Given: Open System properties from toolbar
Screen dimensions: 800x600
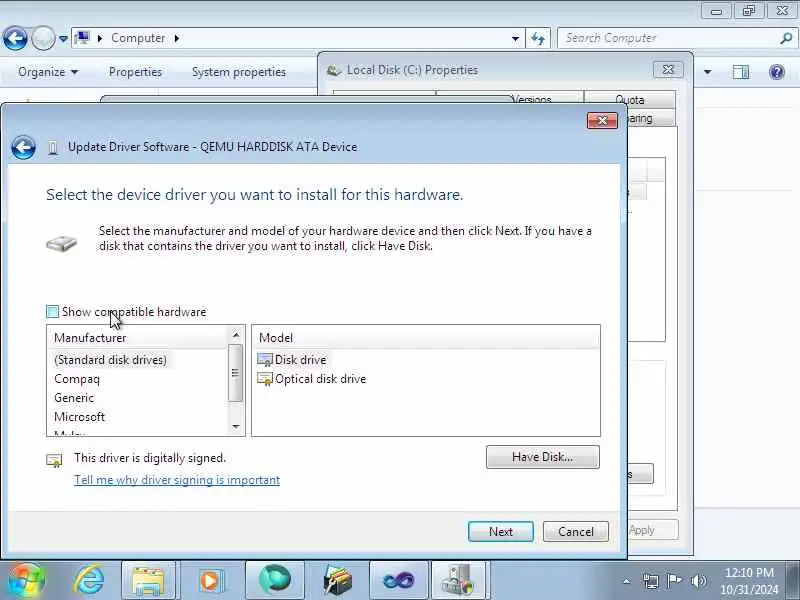Looking at the screenshot, I should [239, 72].
